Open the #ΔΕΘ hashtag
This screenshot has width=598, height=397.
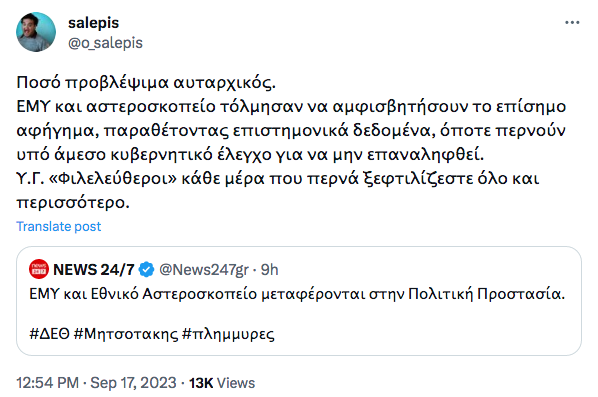click(x=50, y=334)
